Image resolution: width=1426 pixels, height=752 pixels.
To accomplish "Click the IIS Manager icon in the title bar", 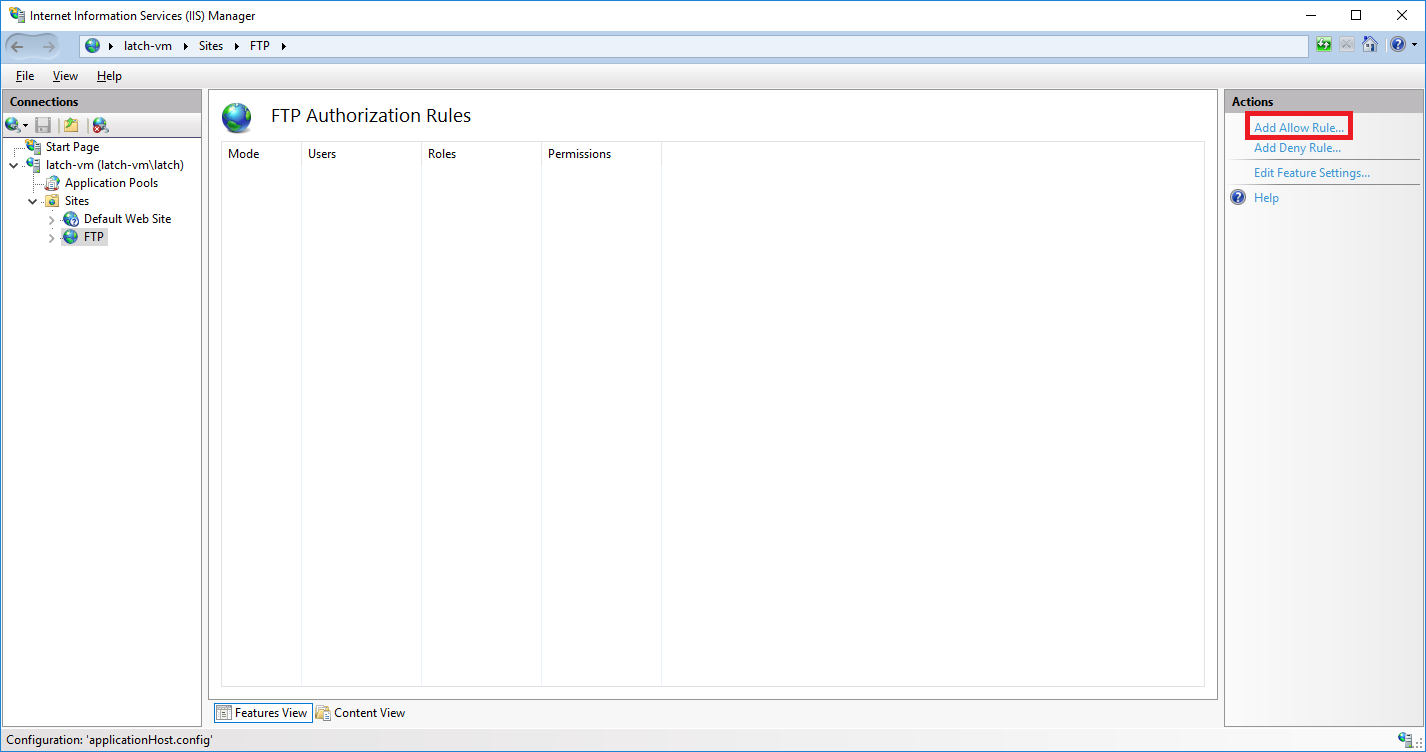I will 17,15.
